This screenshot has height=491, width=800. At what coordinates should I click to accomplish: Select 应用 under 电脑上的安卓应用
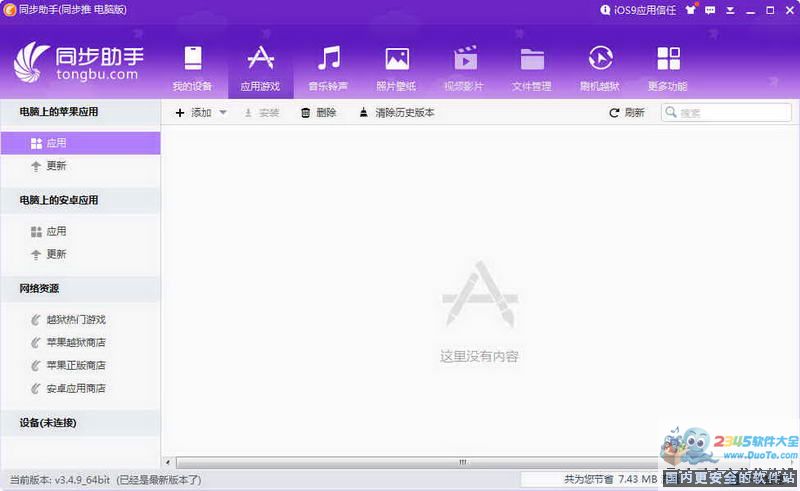pos(56,231)
